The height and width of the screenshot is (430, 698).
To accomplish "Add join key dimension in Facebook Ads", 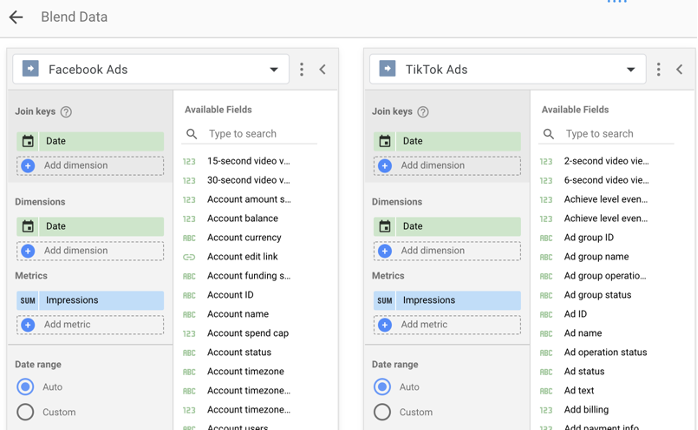I will [90, 166].
